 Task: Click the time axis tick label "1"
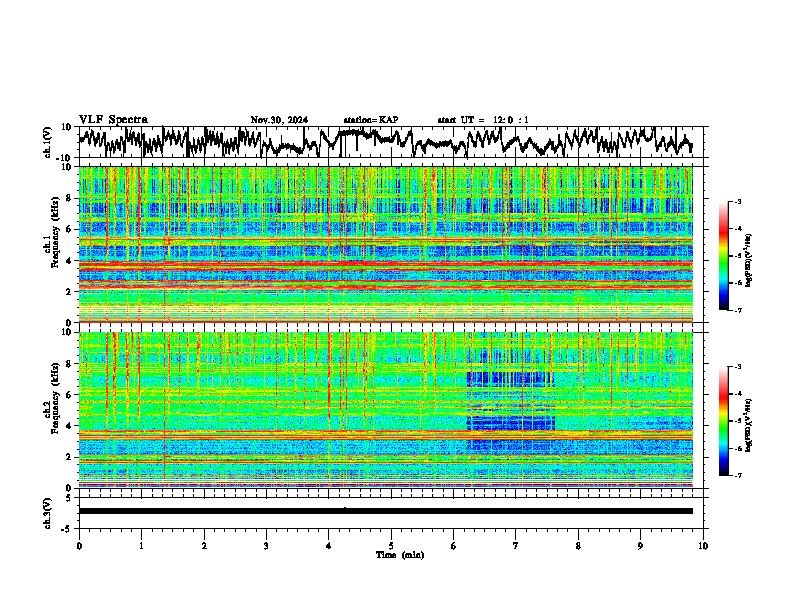[141, 546]
